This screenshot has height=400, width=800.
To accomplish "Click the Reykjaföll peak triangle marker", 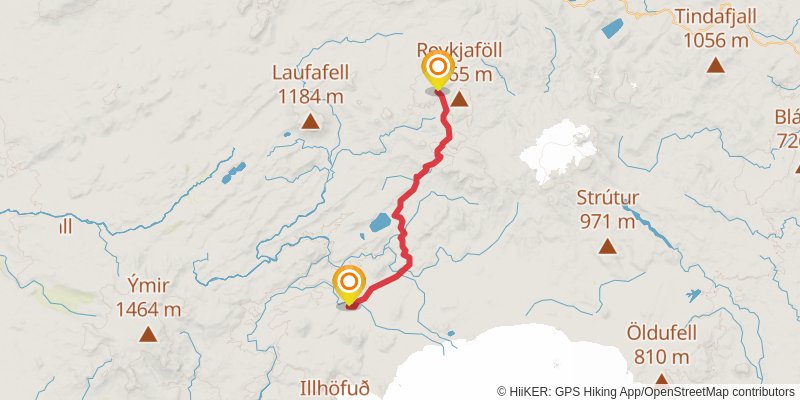I will pos(459,99).
